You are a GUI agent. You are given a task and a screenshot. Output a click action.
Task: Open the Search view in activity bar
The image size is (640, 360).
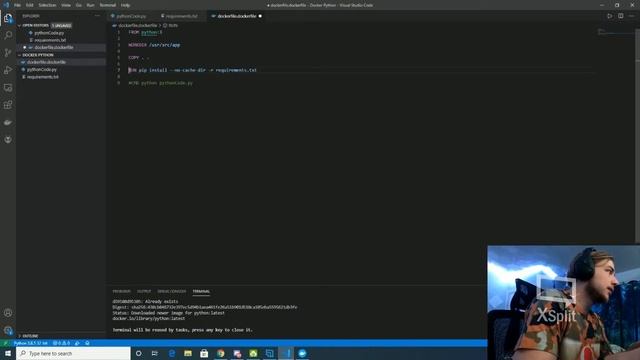(8, 36)
